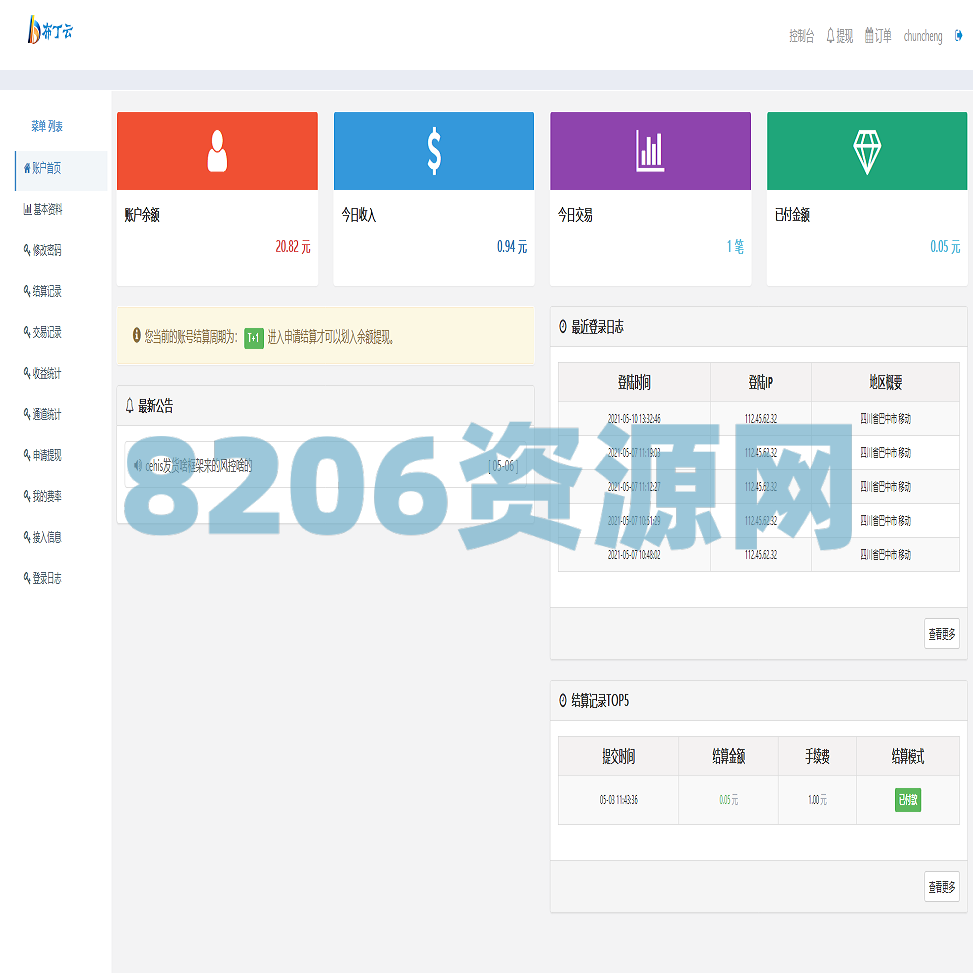Open the chuncheng user menu
The height and width of the screenshot is (973, 973).
(922, 36)
